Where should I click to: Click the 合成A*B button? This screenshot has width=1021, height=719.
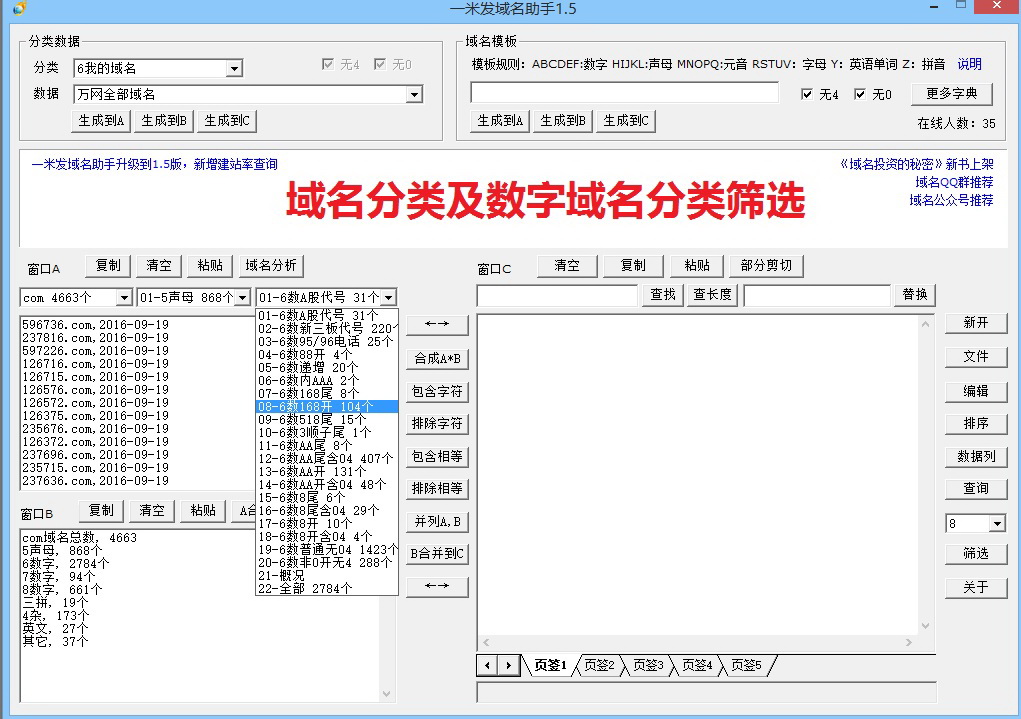click(x=437, y=358)
